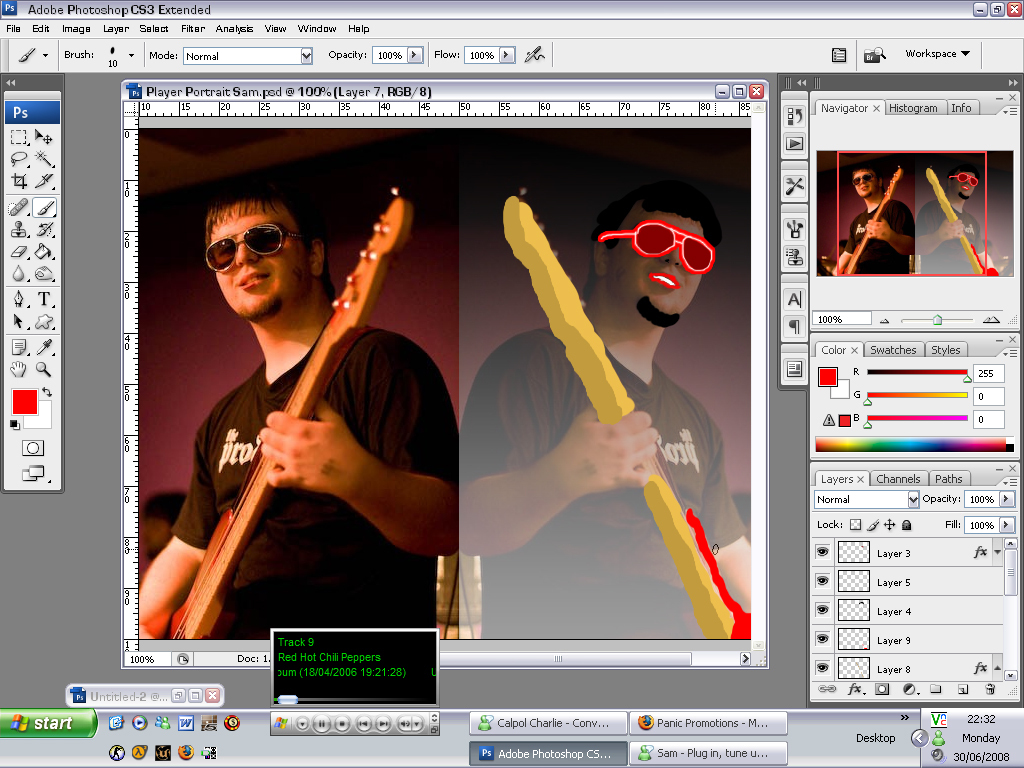Delete layer using the trash icon
The image size is (1024, 768).
click(x=990, y=689)
